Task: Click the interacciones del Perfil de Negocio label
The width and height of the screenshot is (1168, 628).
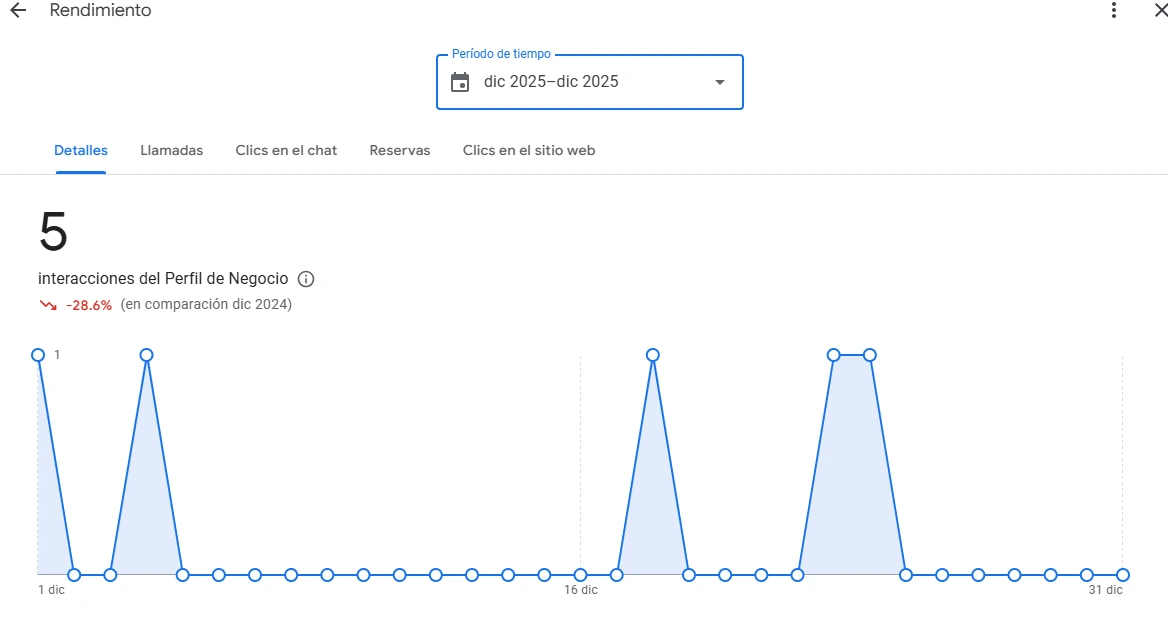Action: click(163, 279)
